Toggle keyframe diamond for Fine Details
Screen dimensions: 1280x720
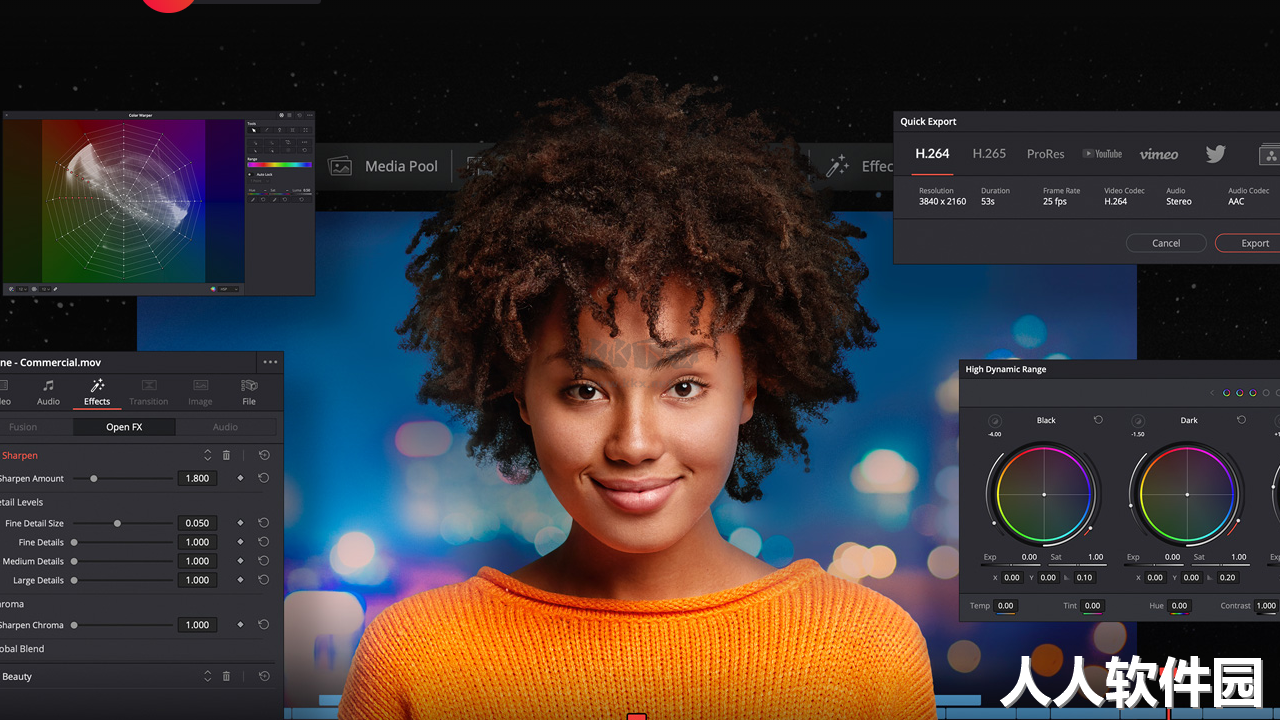click(240, 542)
